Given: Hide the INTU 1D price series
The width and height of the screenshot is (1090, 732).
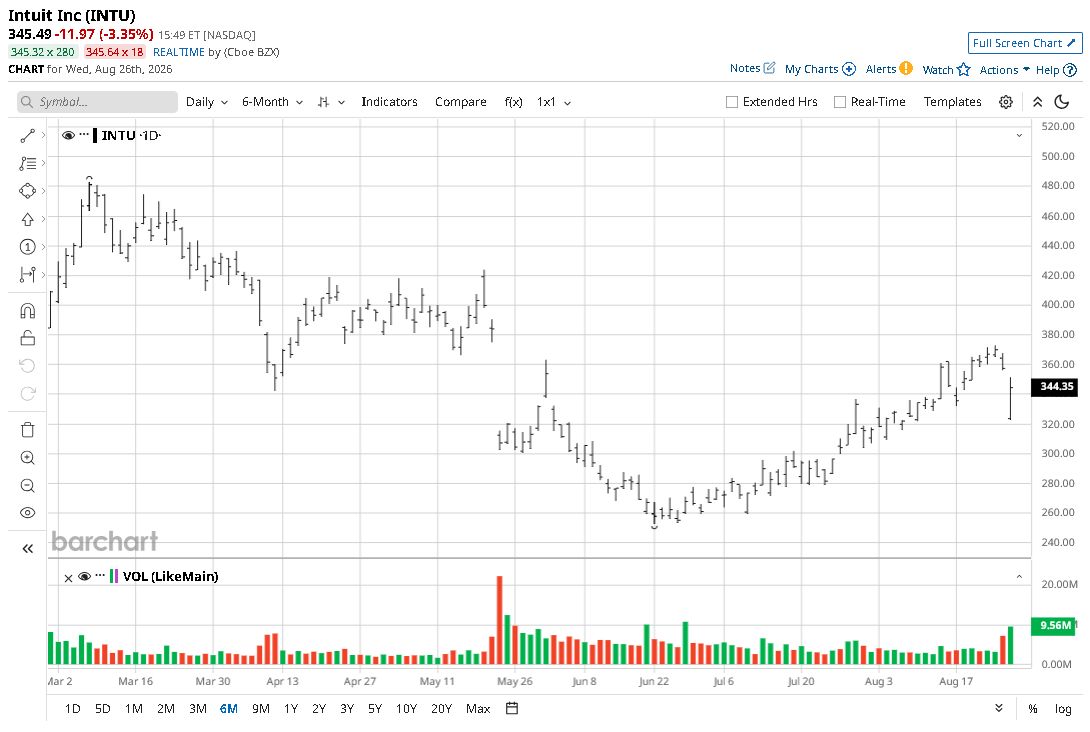Looking at the screenshot, I should click(68, 136).
